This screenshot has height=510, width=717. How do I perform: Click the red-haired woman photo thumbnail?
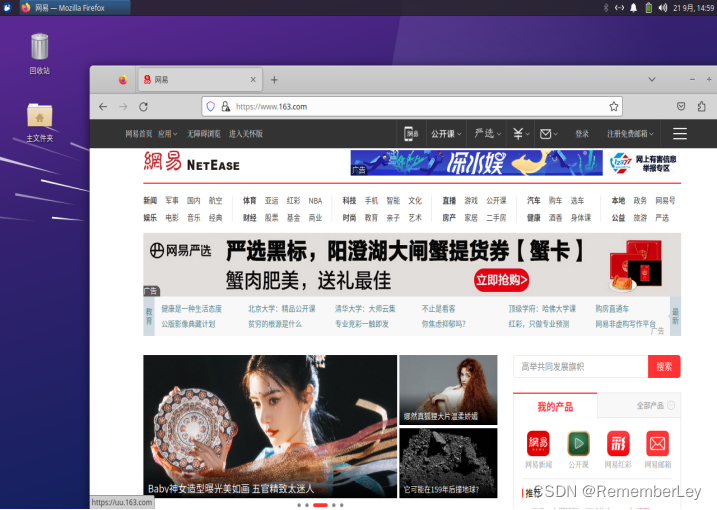pos(448,390)
